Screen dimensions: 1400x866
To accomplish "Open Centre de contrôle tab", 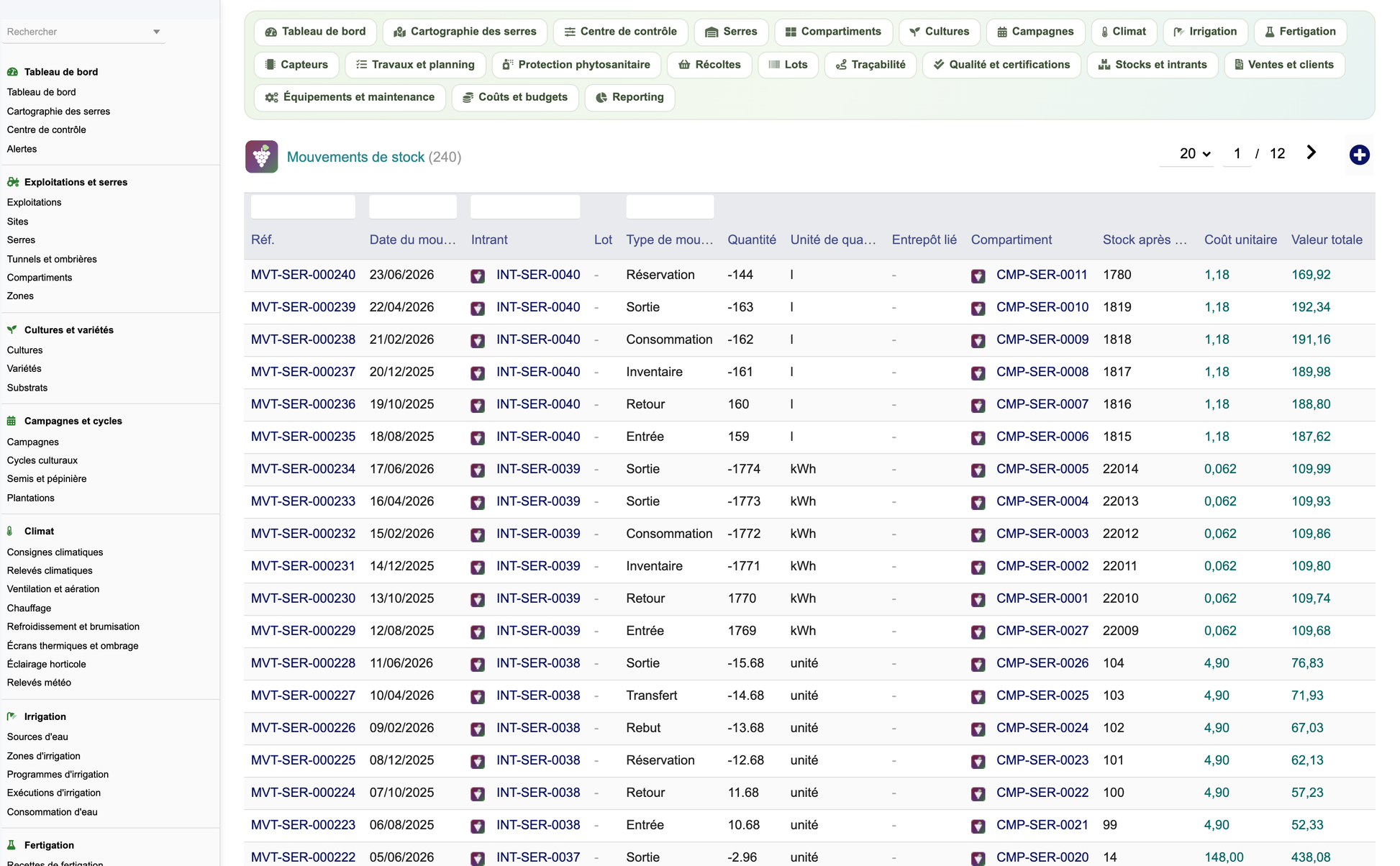I will point(620,32).
